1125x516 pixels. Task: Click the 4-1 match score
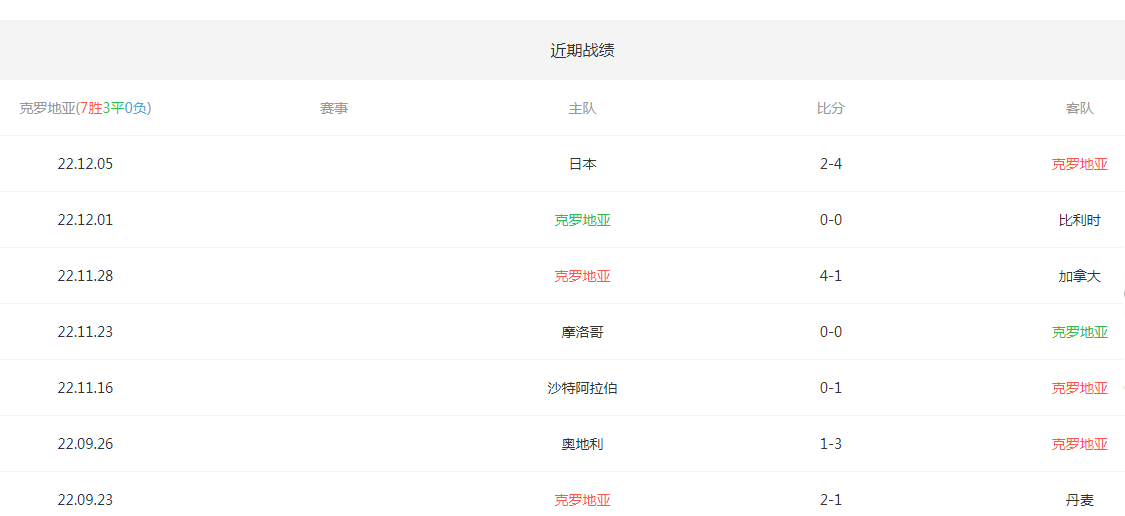tap(830, 276)
